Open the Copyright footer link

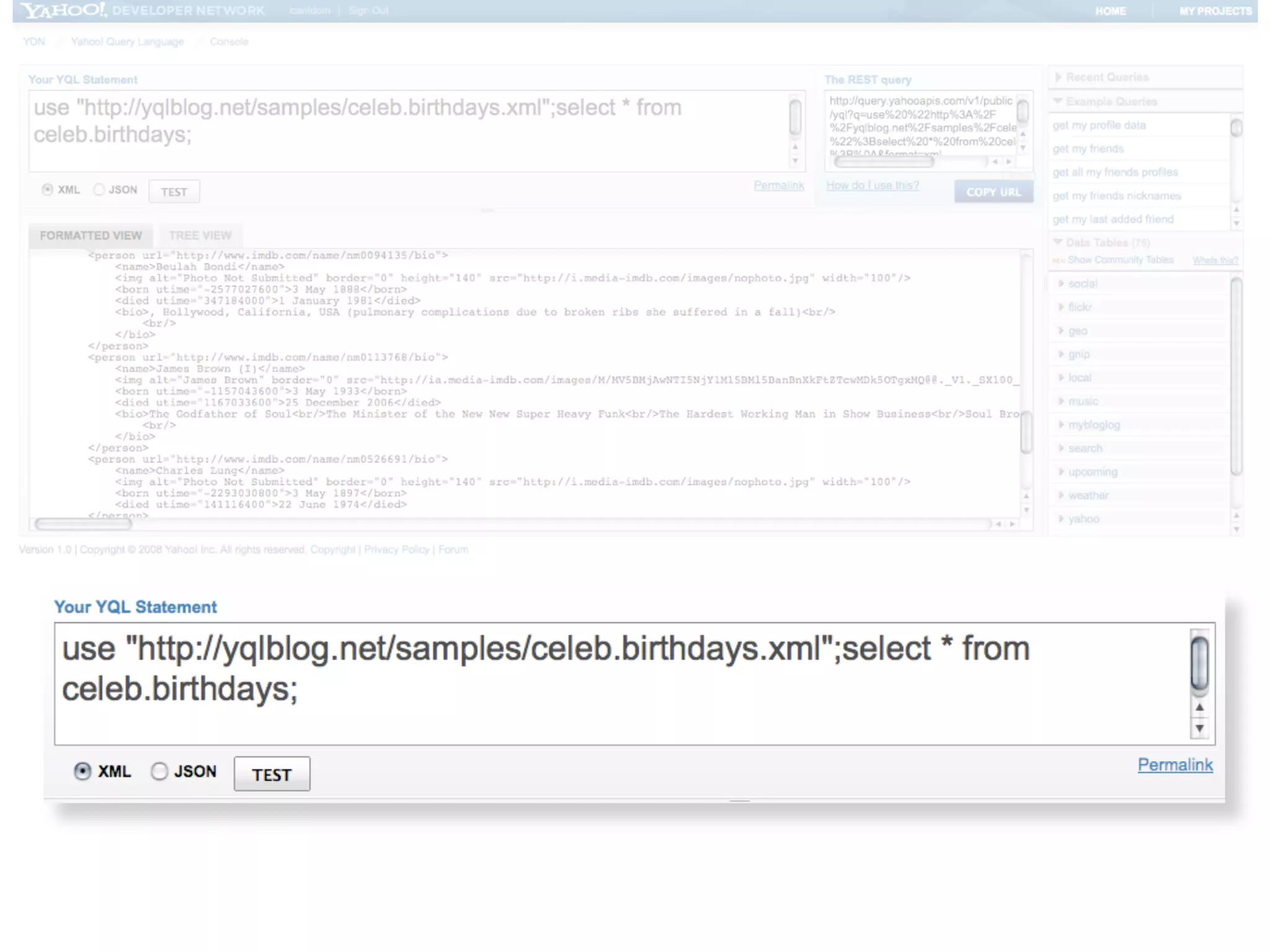tap(332, 550)
